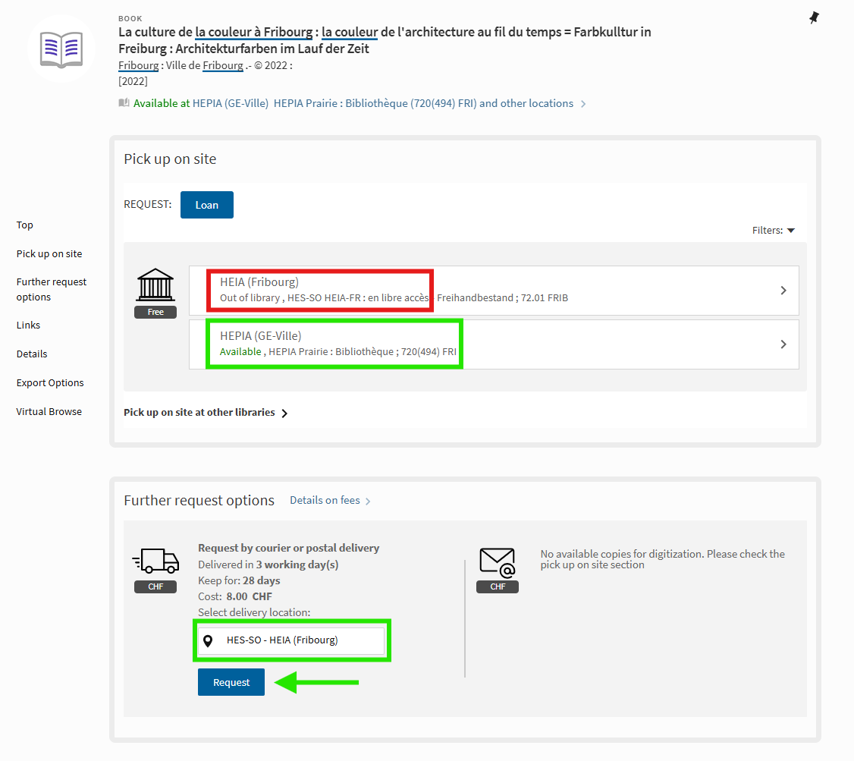Click the small book availability icon
This screenshot has height=761, width=854.
point(124,103)
